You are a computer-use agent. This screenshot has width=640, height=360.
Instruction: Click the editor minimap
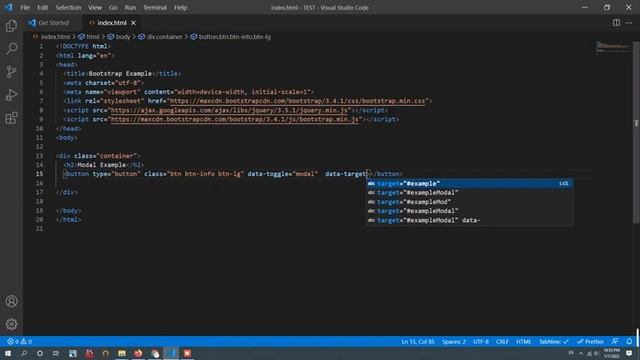coord(612,47)
